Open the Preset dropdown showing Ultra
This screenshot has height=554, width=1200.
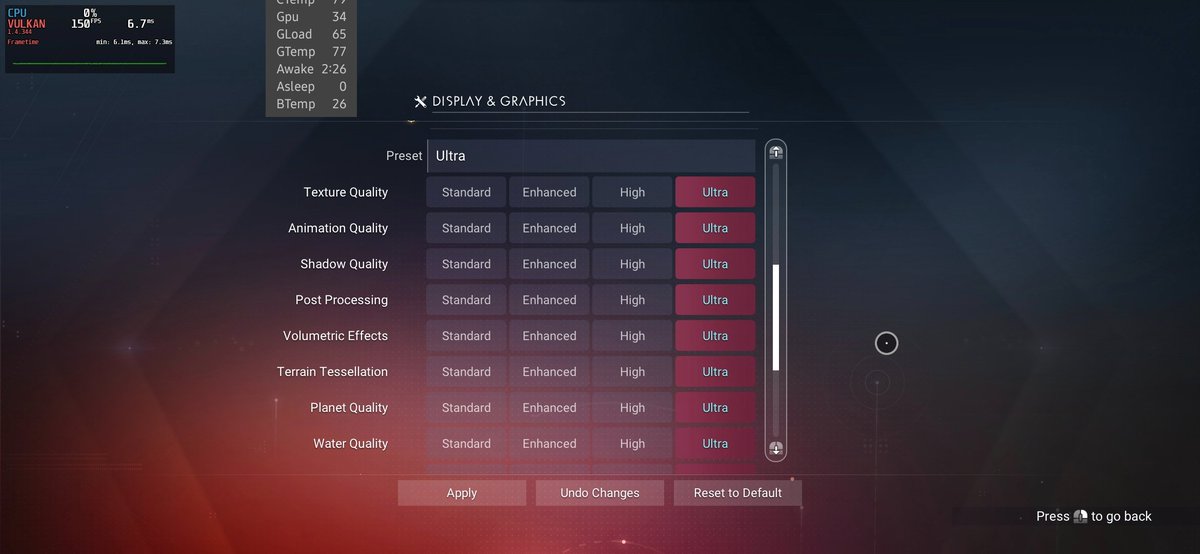click(x=591, y=156)
